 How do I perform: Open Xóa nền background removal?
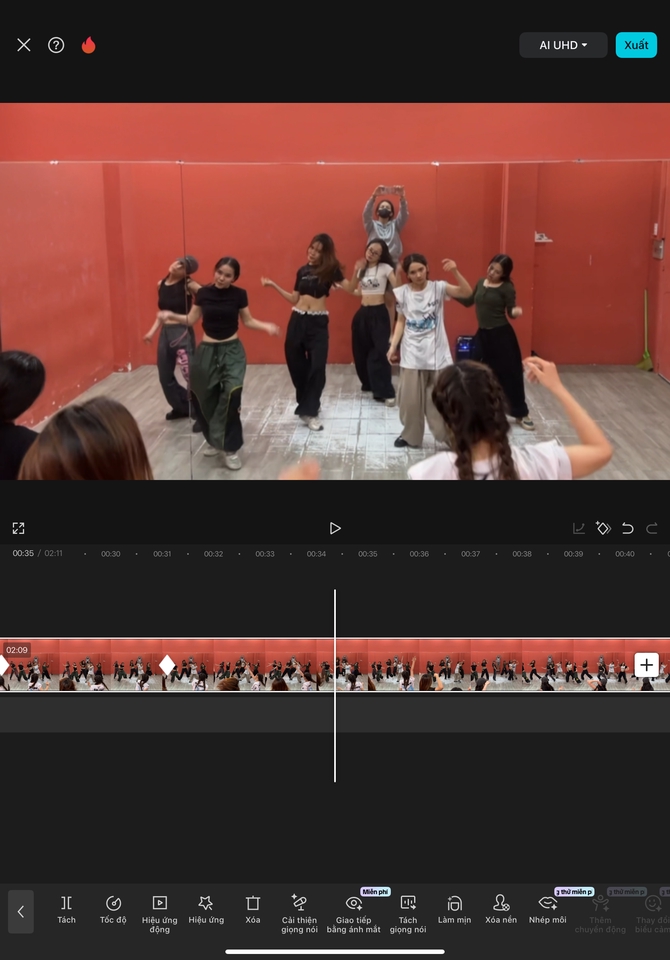tap(501, 909)
